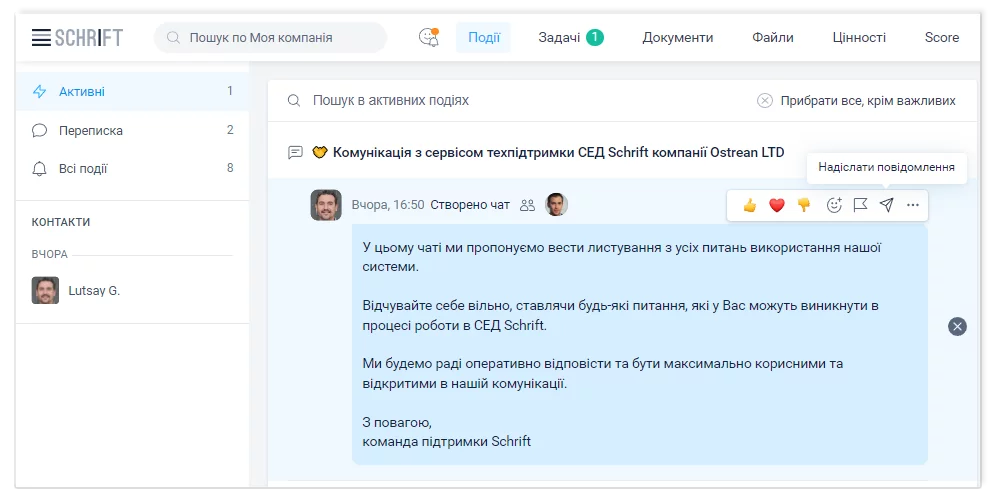
Task: Open the add emoji reaction picker
Action: click(833, 205)
